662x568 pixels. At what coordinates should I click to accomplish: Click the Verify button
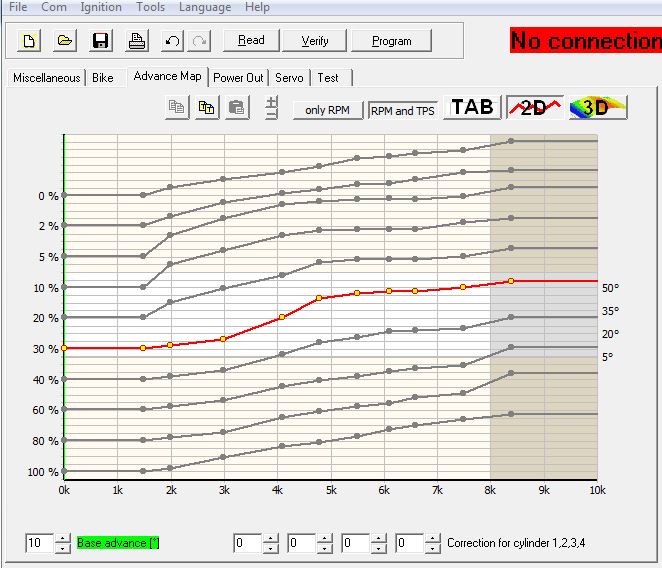coord(315,41)
